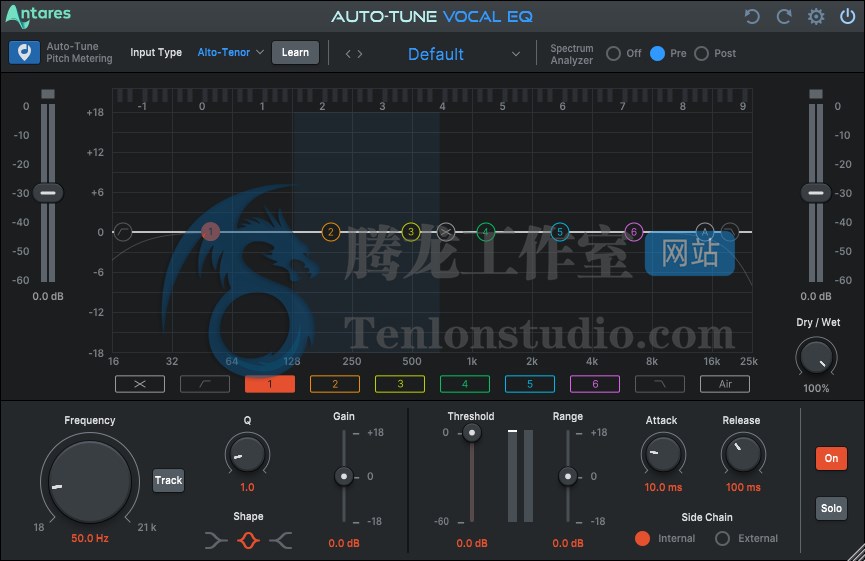
Task: Select the low-pass filter node on graph
Action: [729, 231]
